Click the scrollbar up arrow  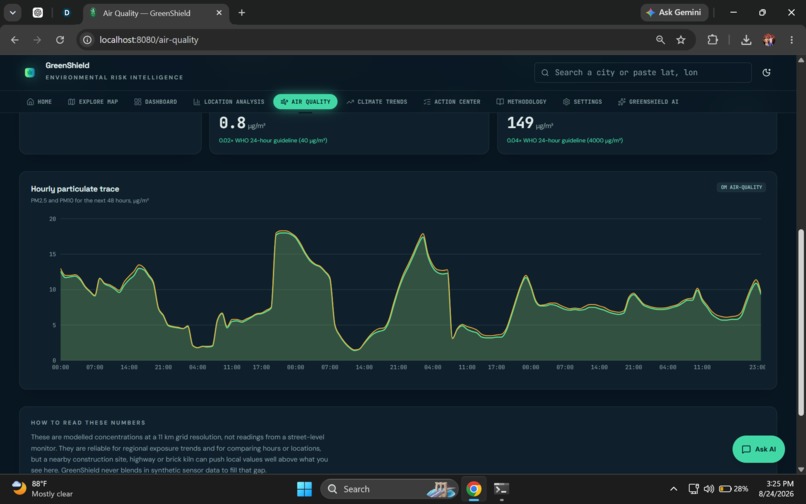click(800, 60)
